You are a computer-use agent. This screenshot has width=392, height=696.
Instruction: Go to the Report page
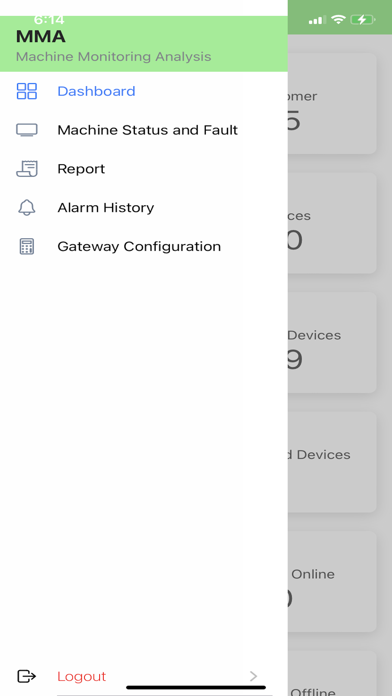[x=143, y=169]
